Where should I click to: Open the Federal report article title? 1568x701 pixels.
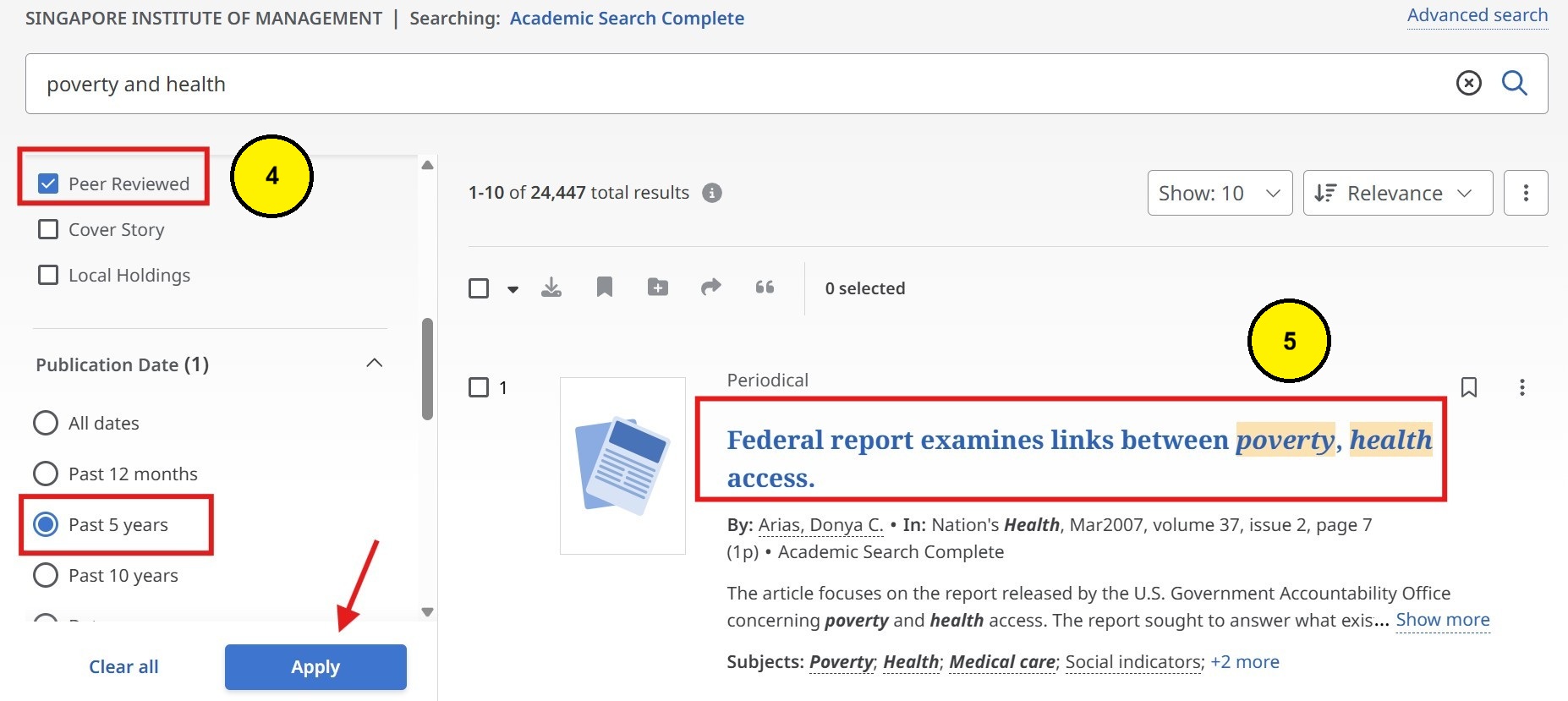pyautogui.click(x=1079, y=458)
